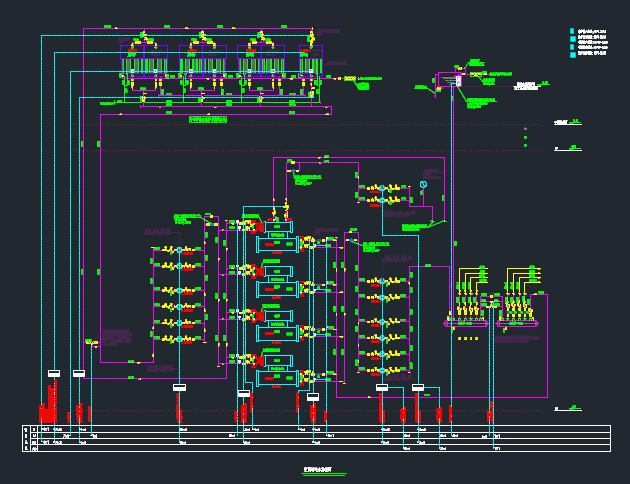Click the cyan circular gauge symbol
Viewport: 630px width, 484px height.
coord(423,185)
